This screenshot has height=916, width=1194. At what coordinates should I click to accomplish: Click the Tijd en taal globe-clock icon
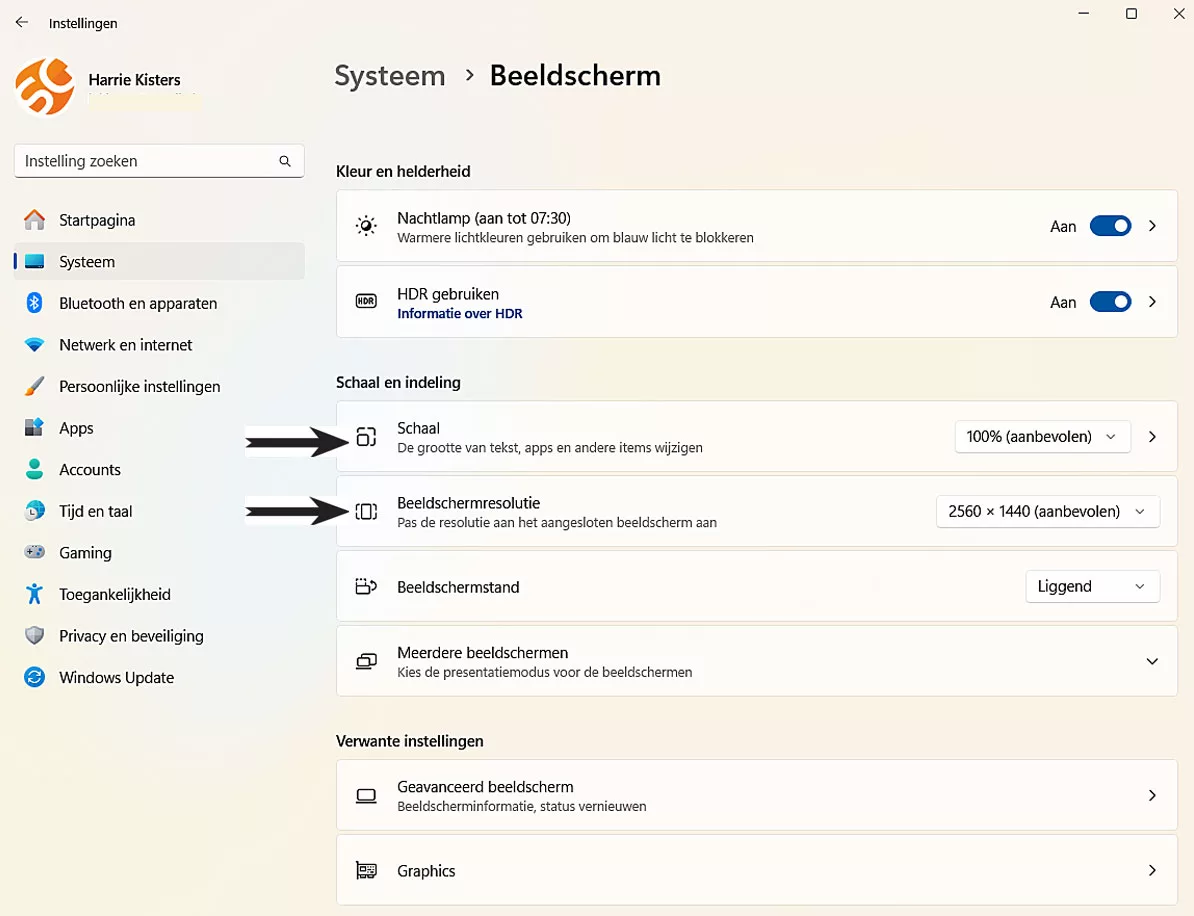pyautogui.click(x=34, y=511)
